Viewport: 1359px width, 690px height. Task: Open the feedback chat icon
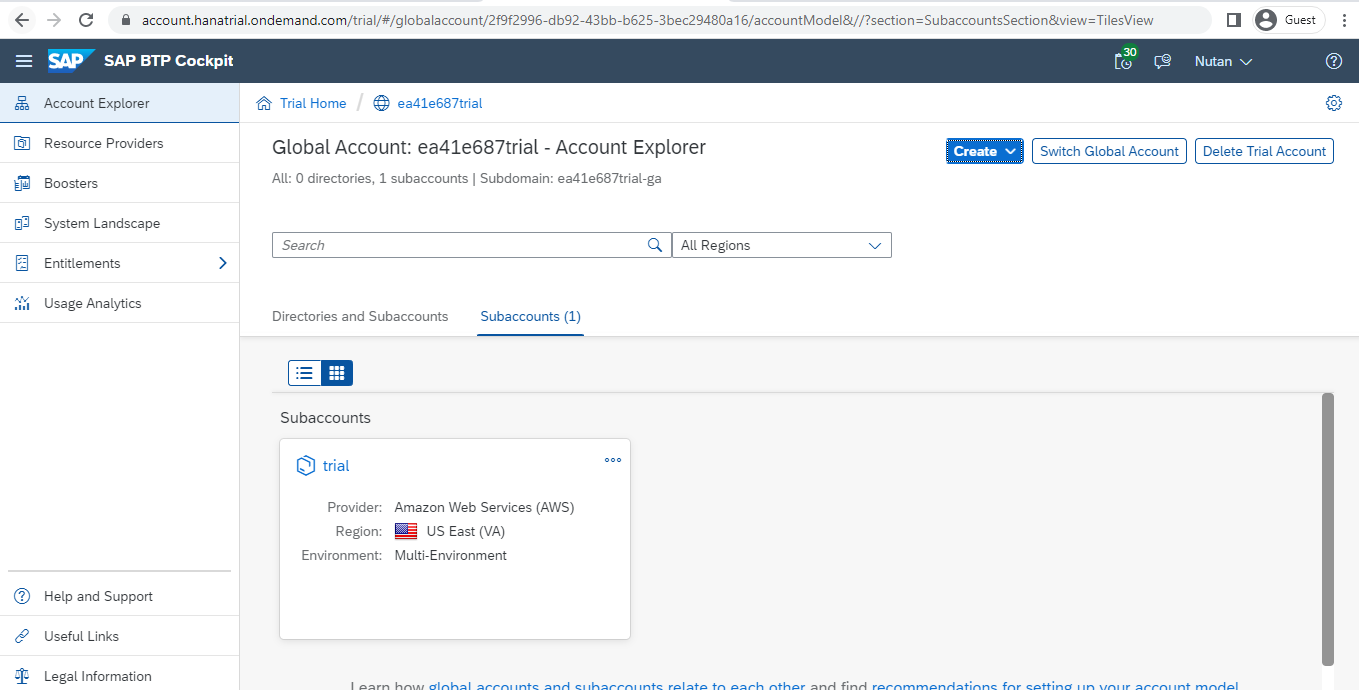[1162, 61]
